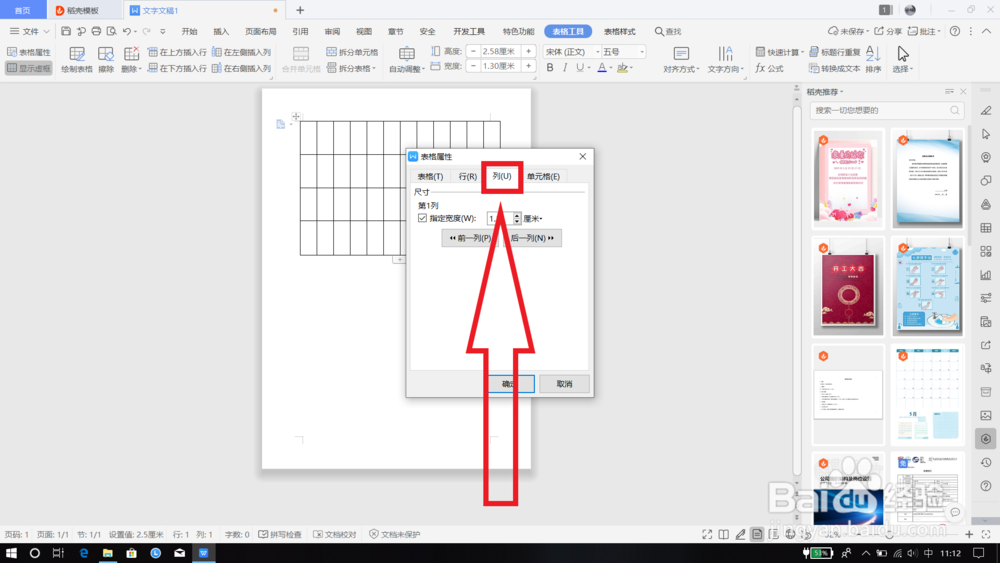This screenshot has height=563, width=1000.
Task: Toggle Bold formatting
Action: click(550, 68)
